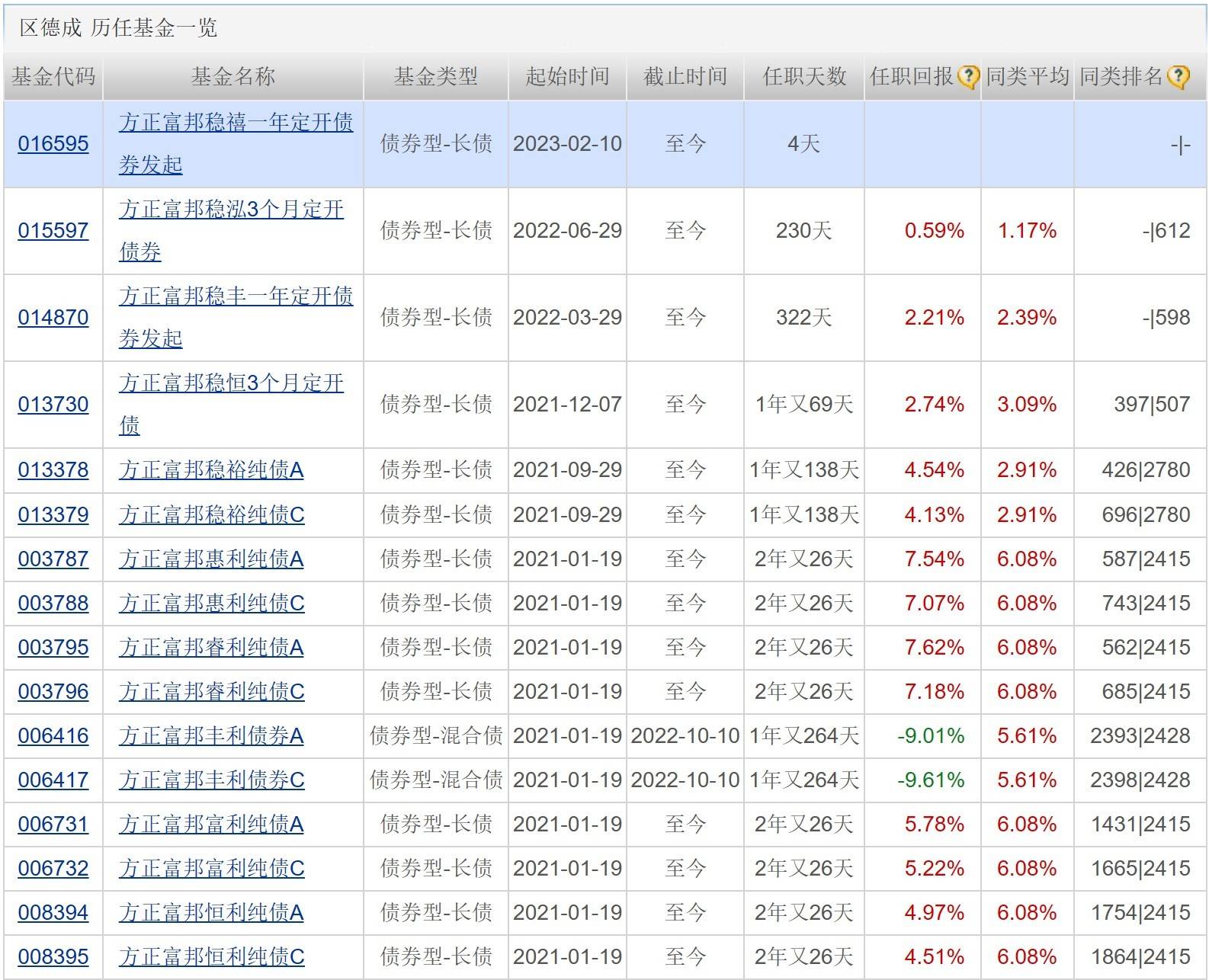Viewport: 1209px width, 980px height.
Task: Select the 1.17% peer average value
Action: click(x=1027, y=231)
